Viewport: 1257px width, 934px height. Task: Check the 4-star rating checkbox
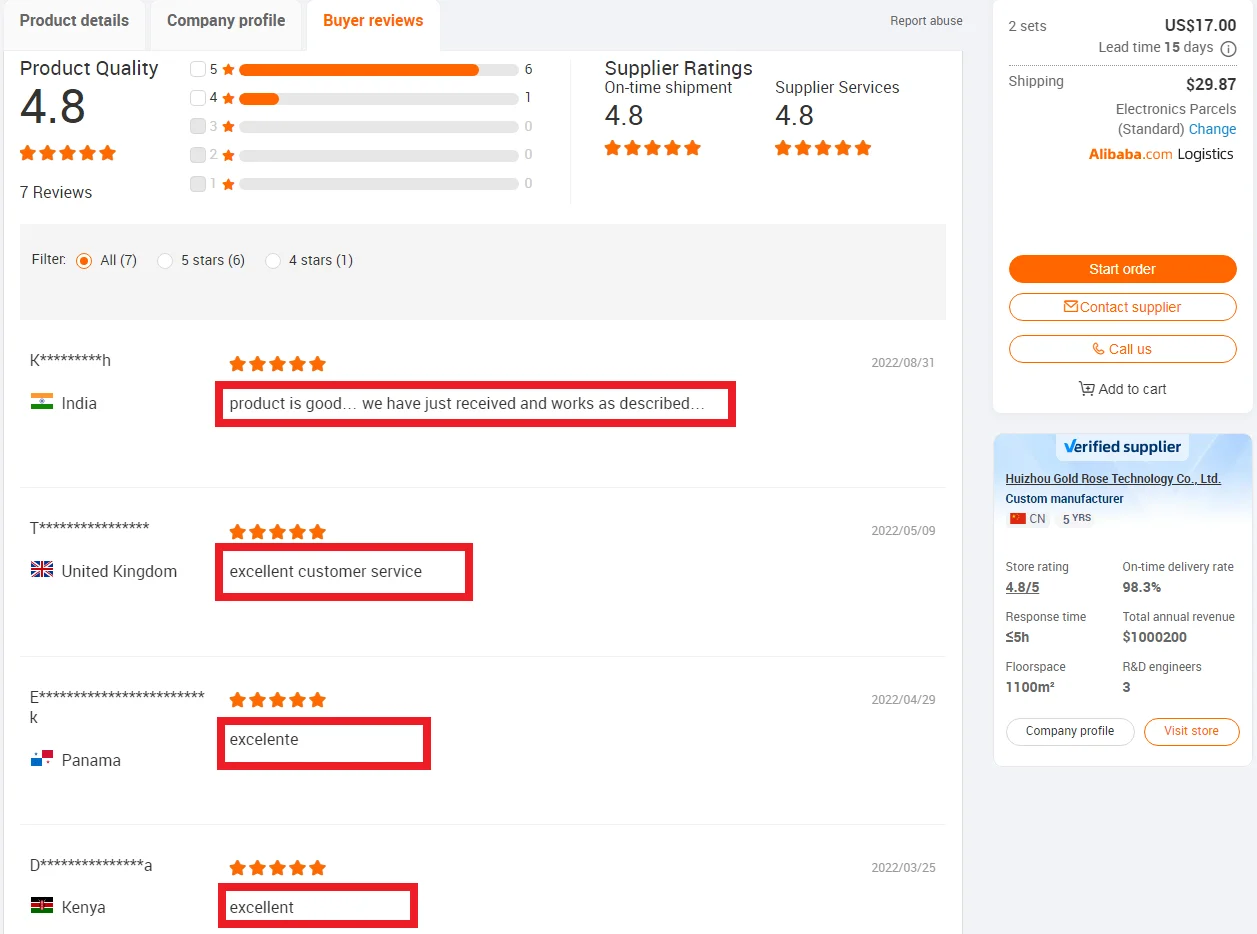(198, 98)
